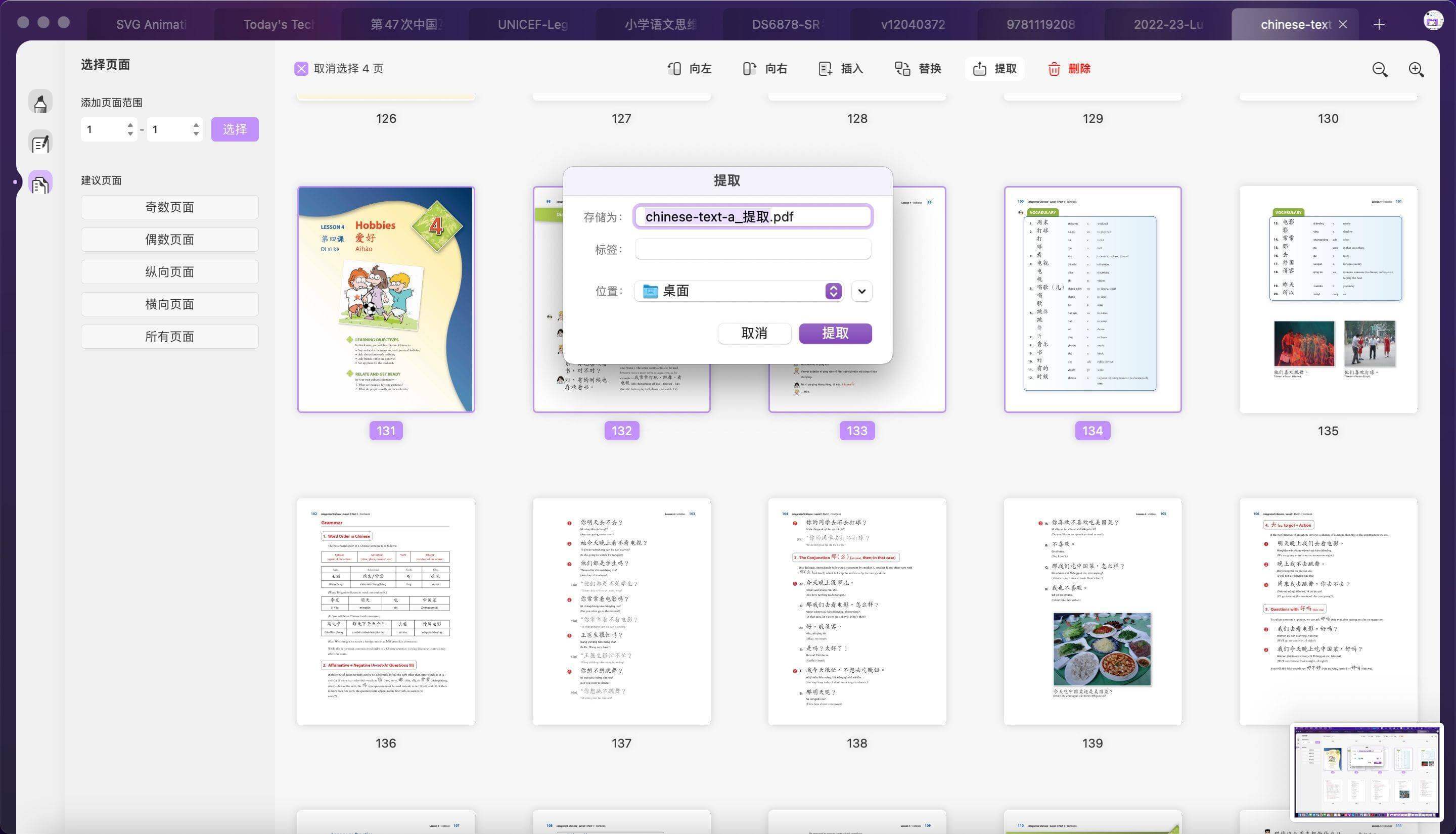Switch to the 小学语文思维 tab
Viewport: 1456px width, 834px height.
(660, 24)
